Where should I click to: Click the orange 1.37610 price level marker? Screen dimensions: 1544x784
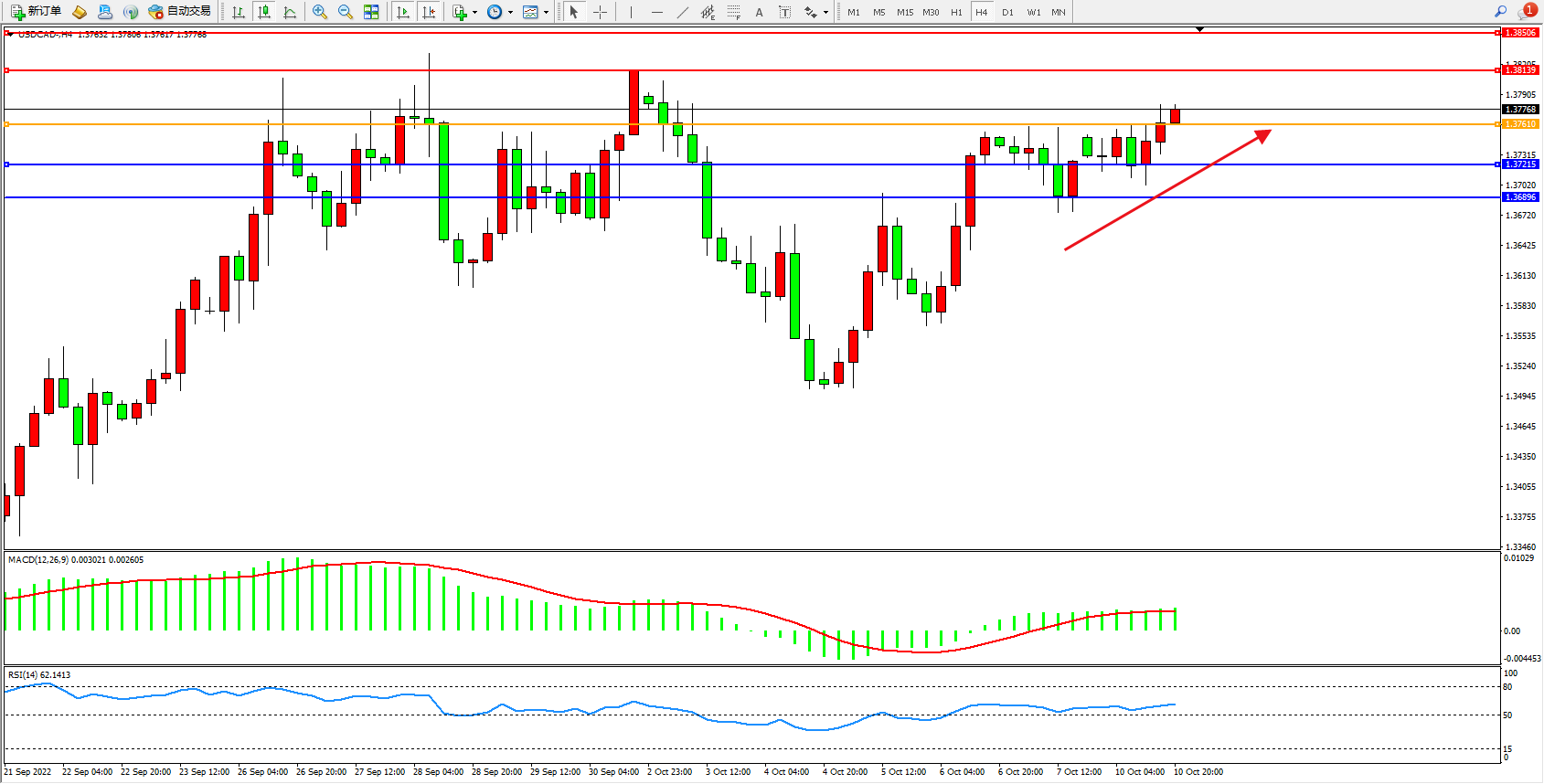click(x=1520, y=124)
